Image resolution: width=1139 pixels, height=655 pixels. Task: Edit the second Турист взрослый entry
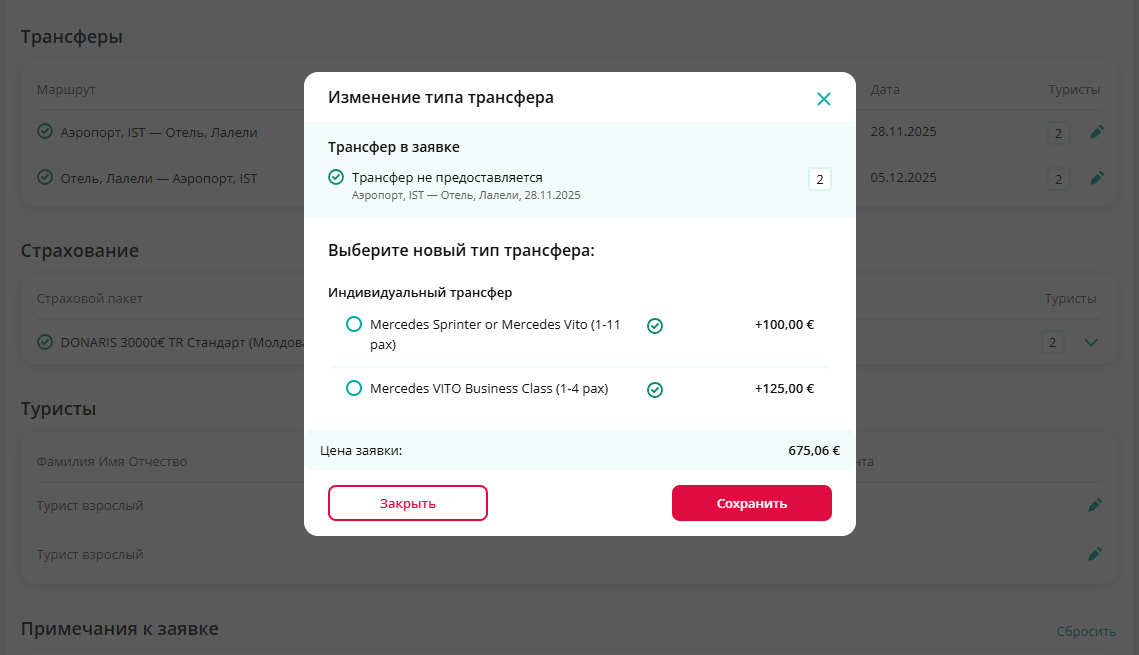point(1095,554)
